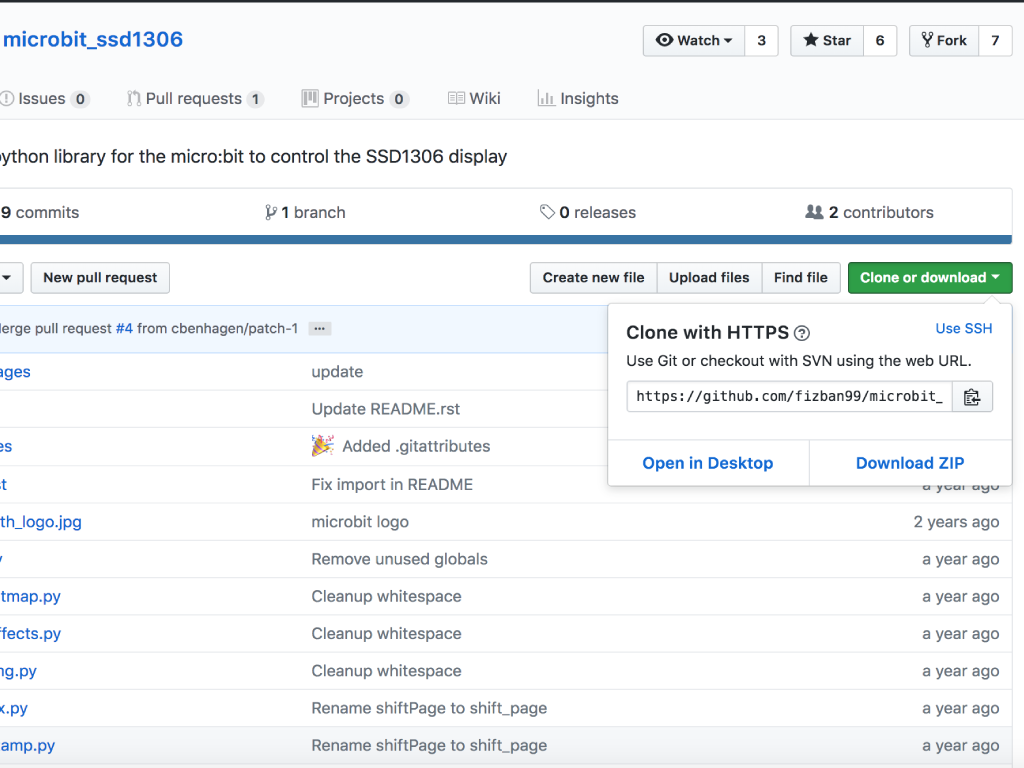Copy clone URL with clipboard icon
Screen dimensions: 1024x768
(x=972, y=396)
